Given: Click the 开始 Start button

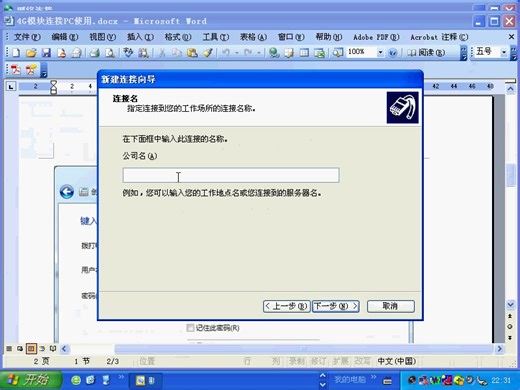Looking at the screenshot, I should click(x=31, y=380).
